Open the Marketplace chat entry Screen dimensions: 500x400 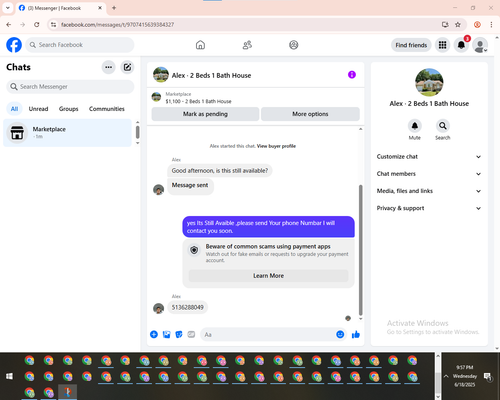click(x=67, y=133)
